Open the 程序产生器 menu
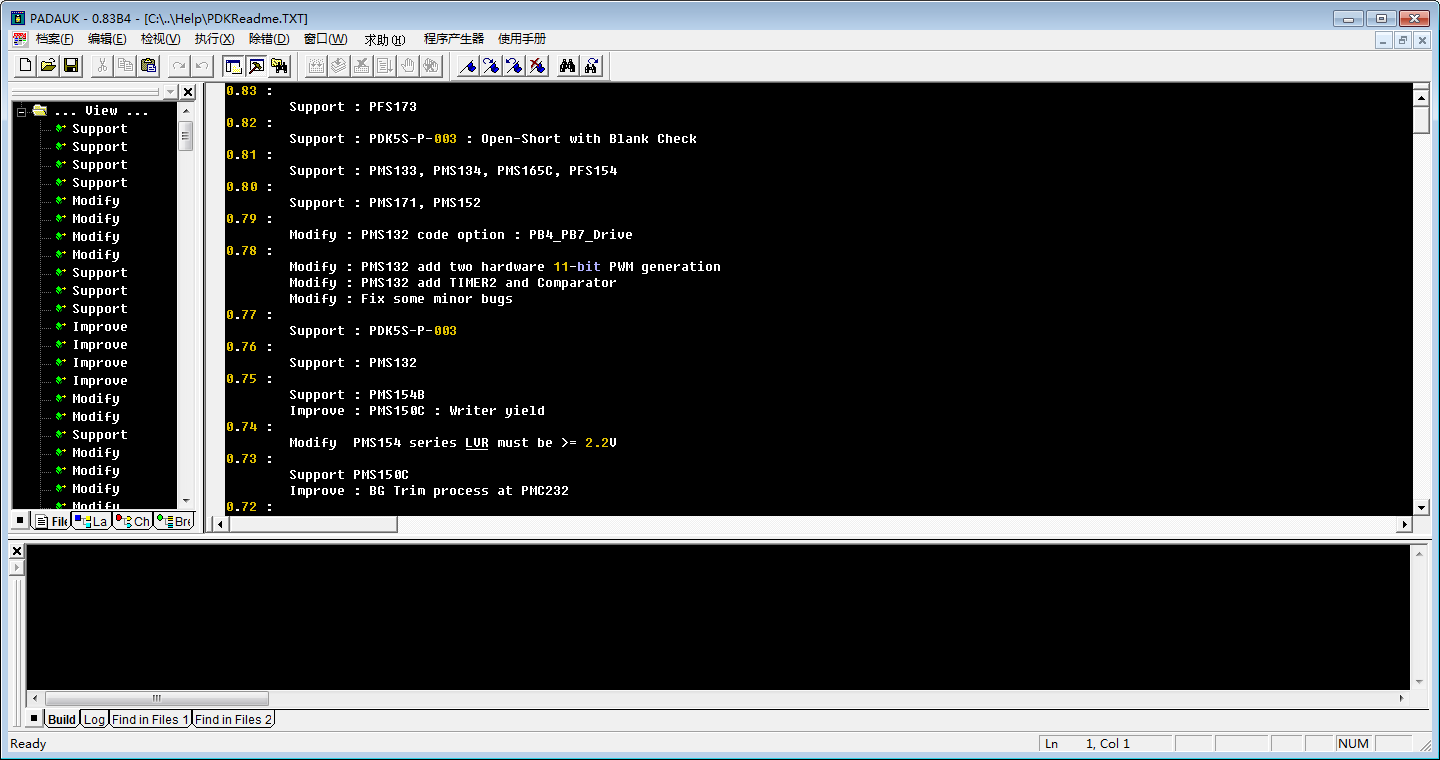 [454, 39]
